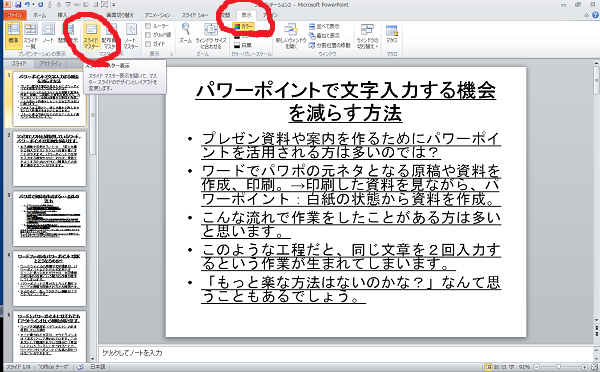600x372 pixels.
Task: Click the 日本語 language indicator
Action: (98, 367)
